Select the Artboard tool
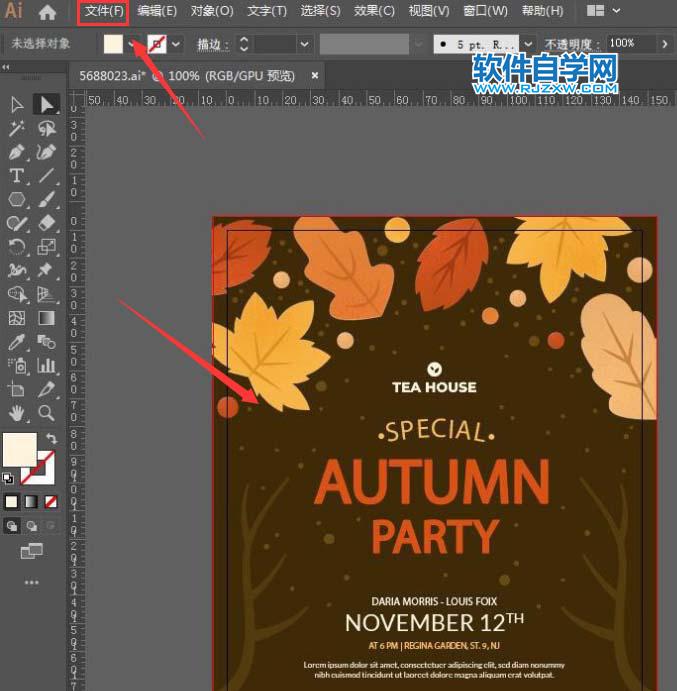 (x=17, y=389)
